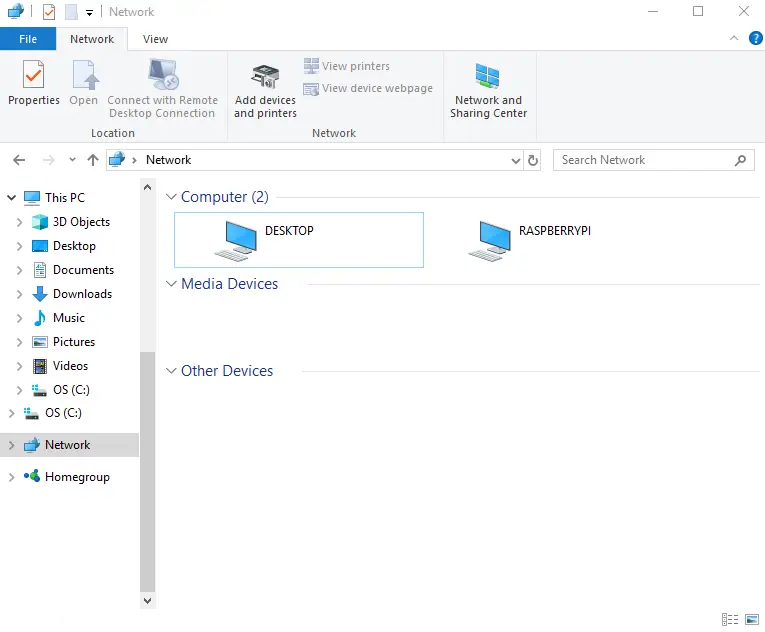
Task: Collapse the Computer (2) group
Action: coord(171,197)
